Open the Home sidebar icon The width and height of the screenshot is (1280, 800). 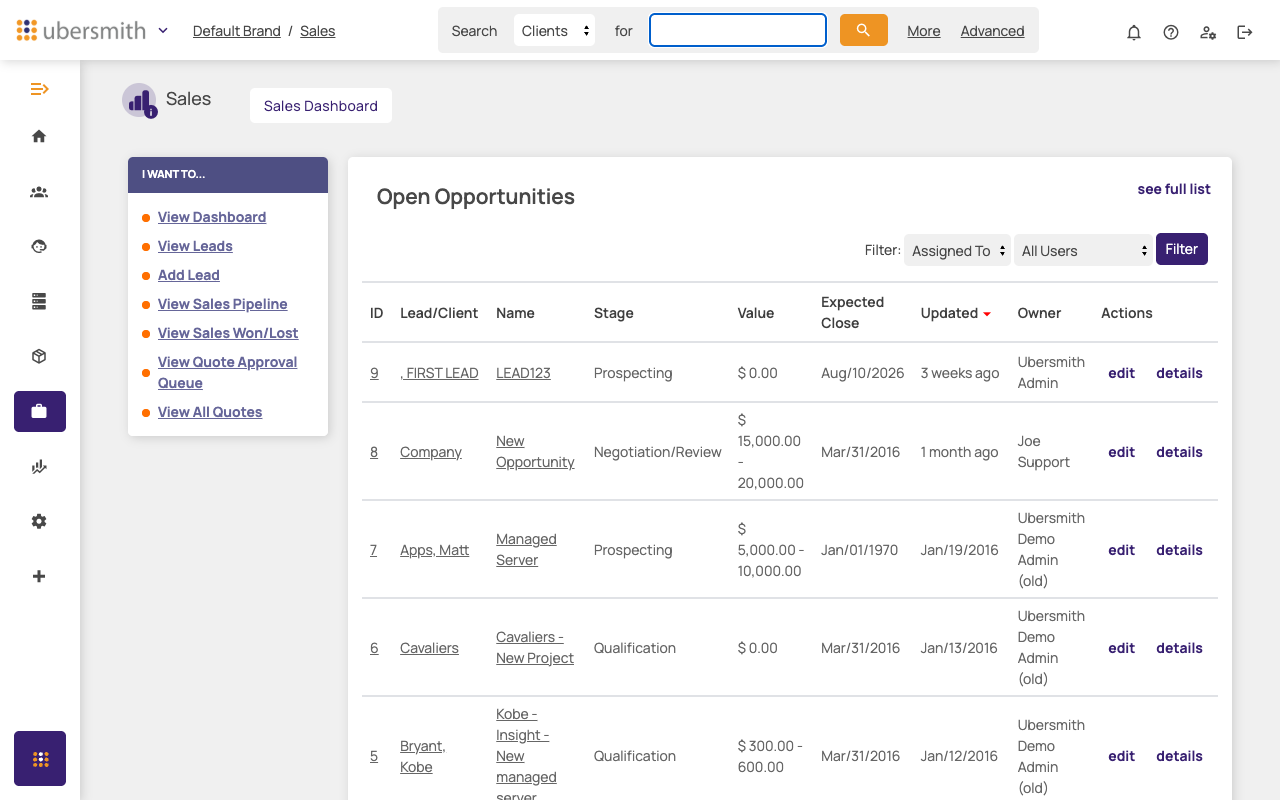[x=39, y=136]
